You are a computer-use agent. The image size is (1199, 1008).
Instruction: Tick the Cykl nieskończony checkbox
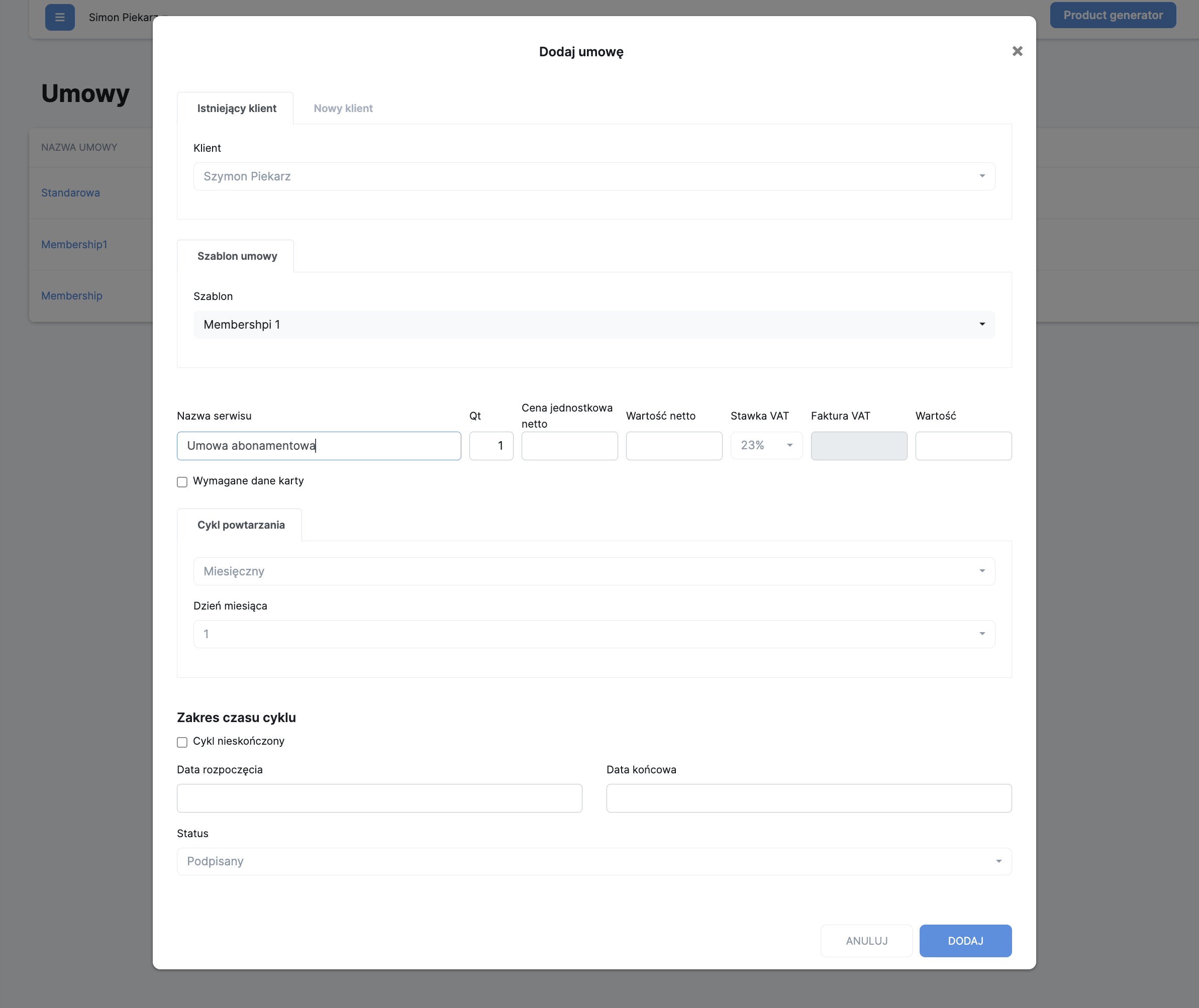click(182, 742)
